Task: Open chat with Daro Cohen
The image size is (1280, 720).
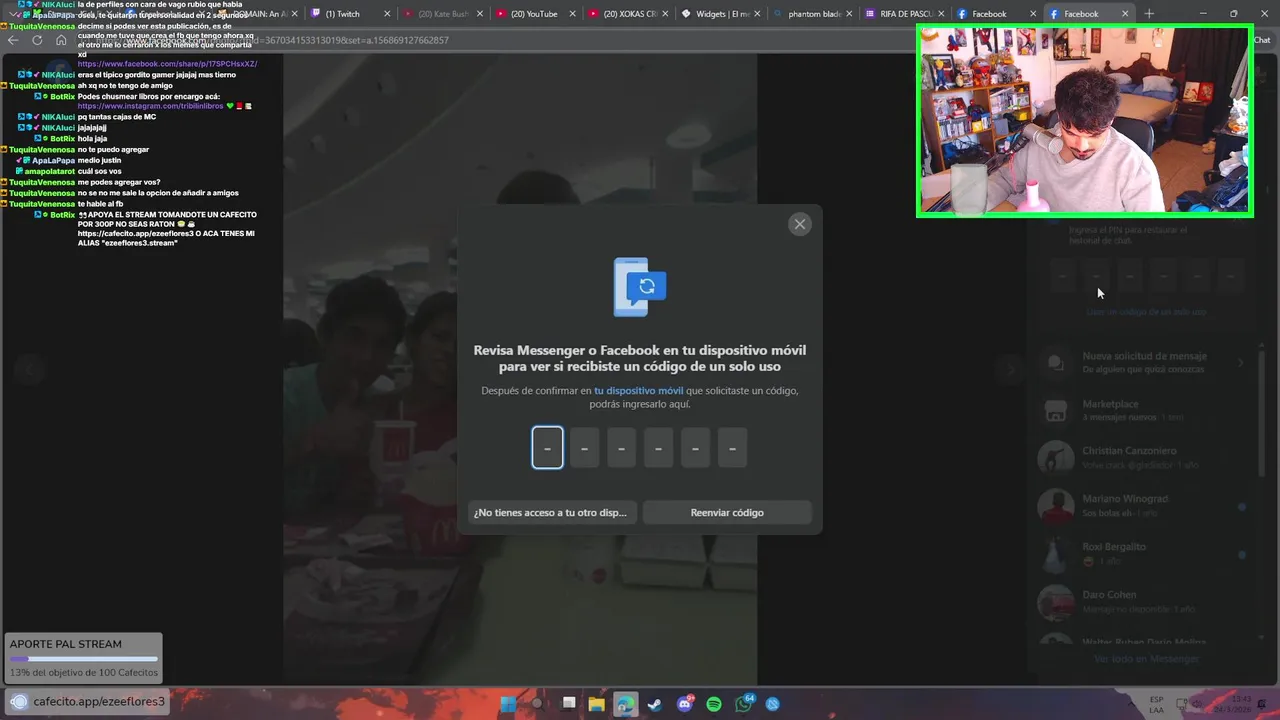Action: (1144, 601)
